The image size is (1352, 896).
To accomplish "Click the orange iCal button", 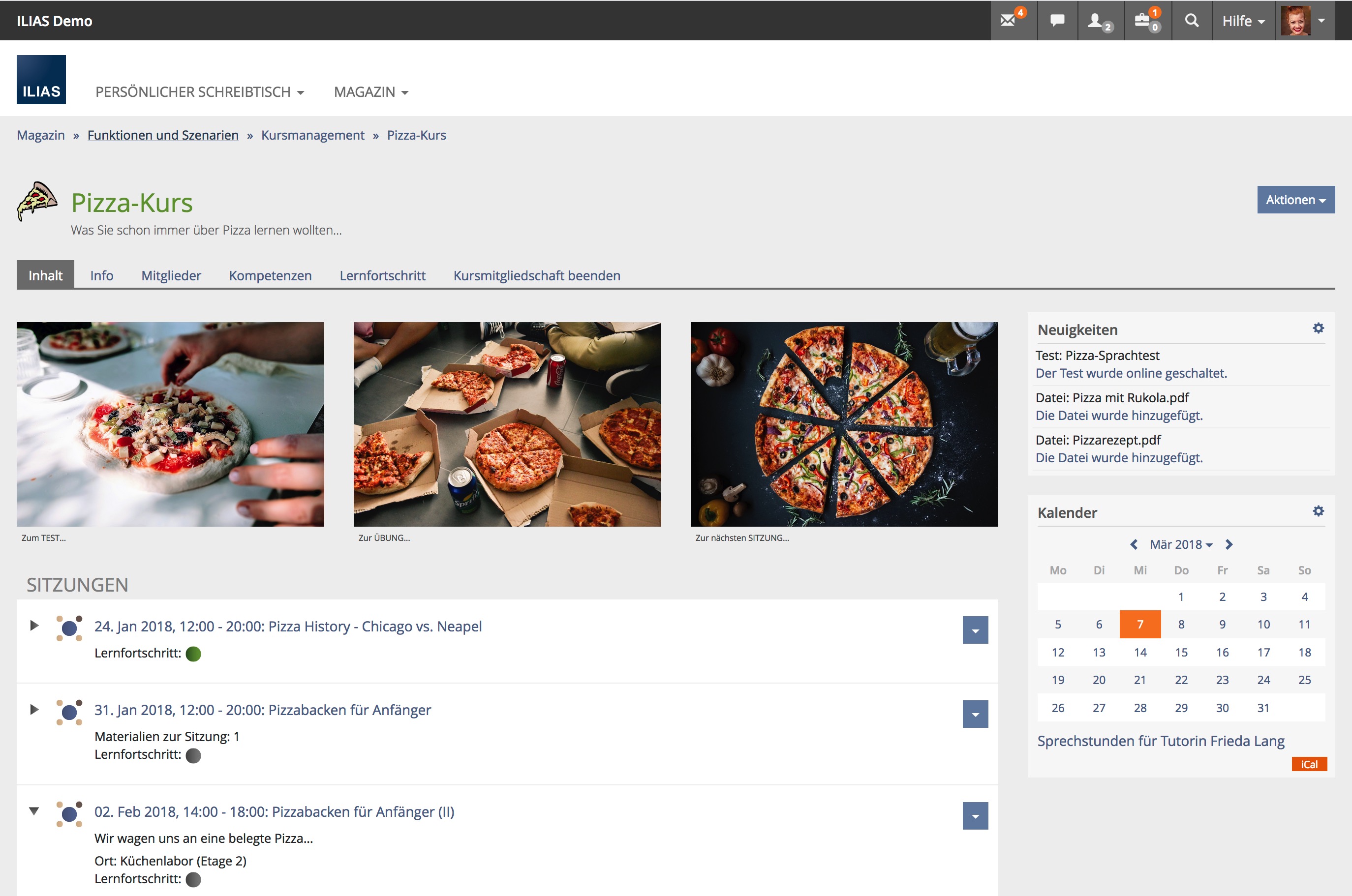I will pyautogui.click(x=1309, y=764).
